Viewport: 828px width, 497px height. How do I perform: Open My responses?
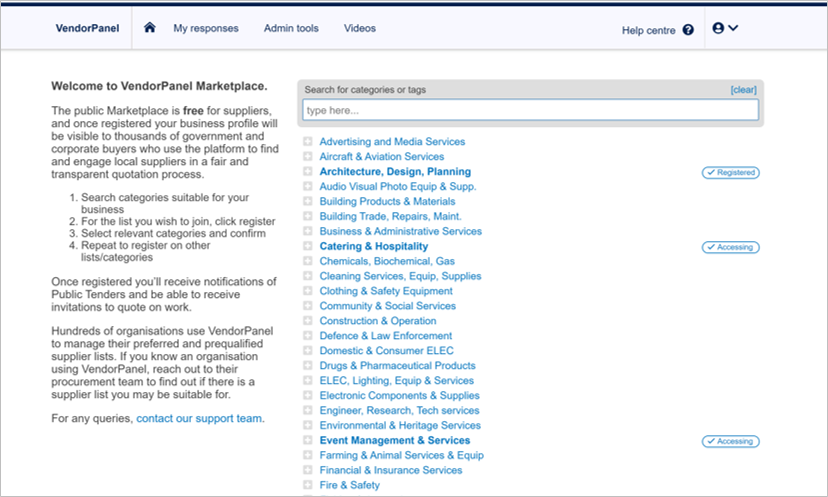point(206,29)
